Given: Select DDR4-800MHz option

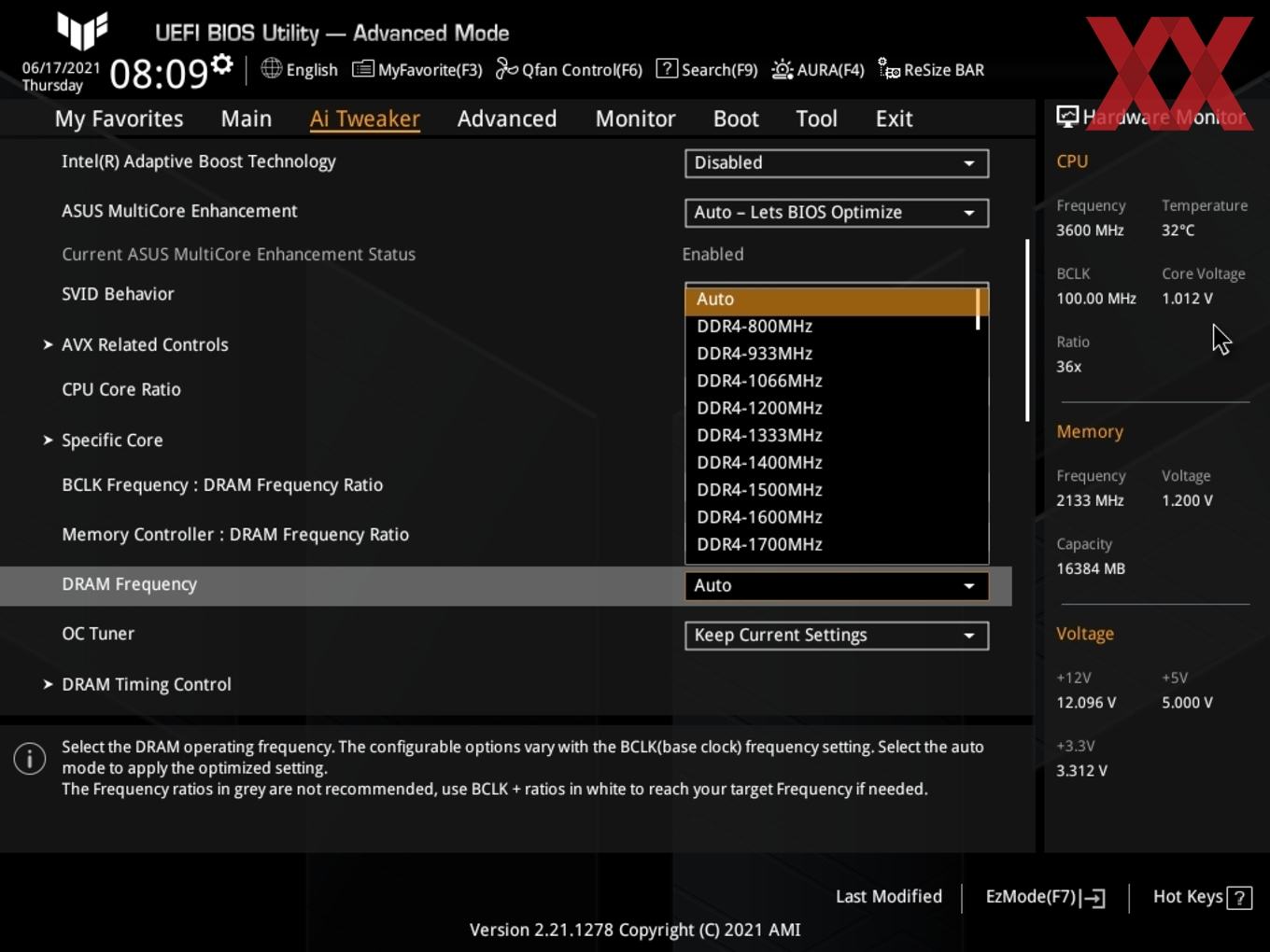Looking at the screenshot, I should (x=831, y=327).
